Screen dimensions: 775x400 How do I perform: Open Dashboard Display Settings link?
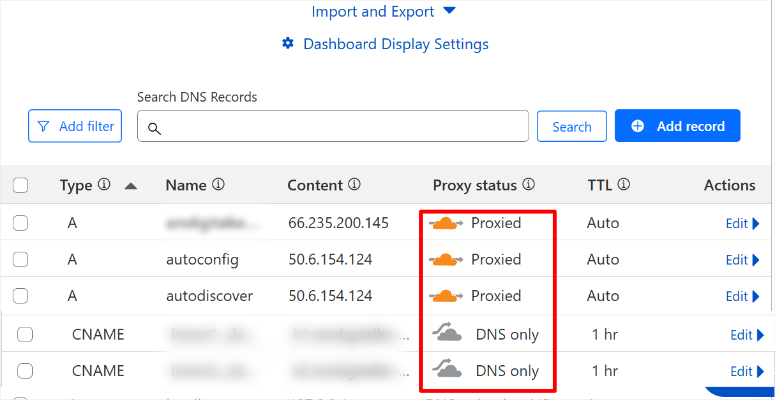(395, 44)
